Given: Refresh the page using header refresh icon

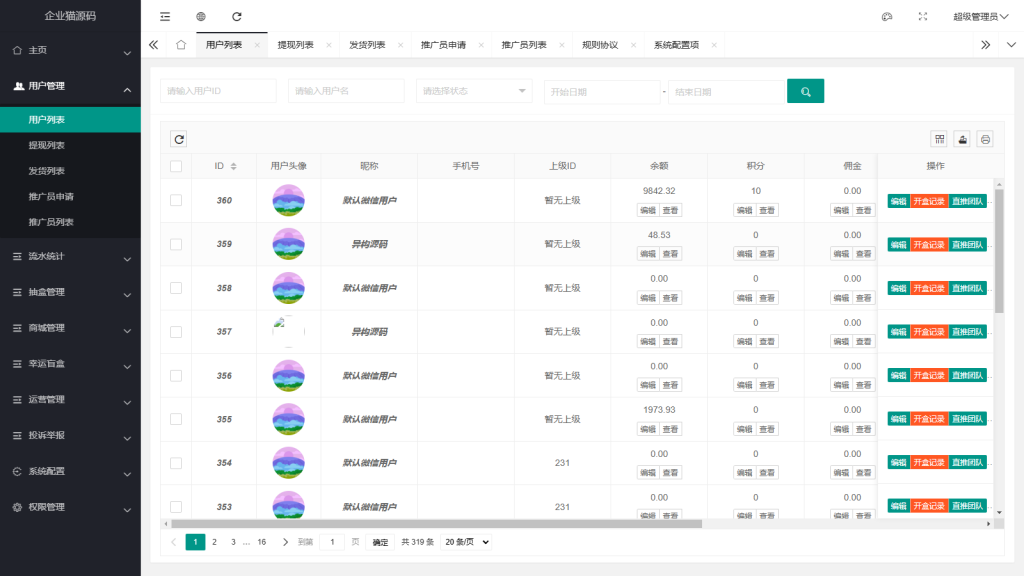Looking at the screenshot, I should (237, 16).
